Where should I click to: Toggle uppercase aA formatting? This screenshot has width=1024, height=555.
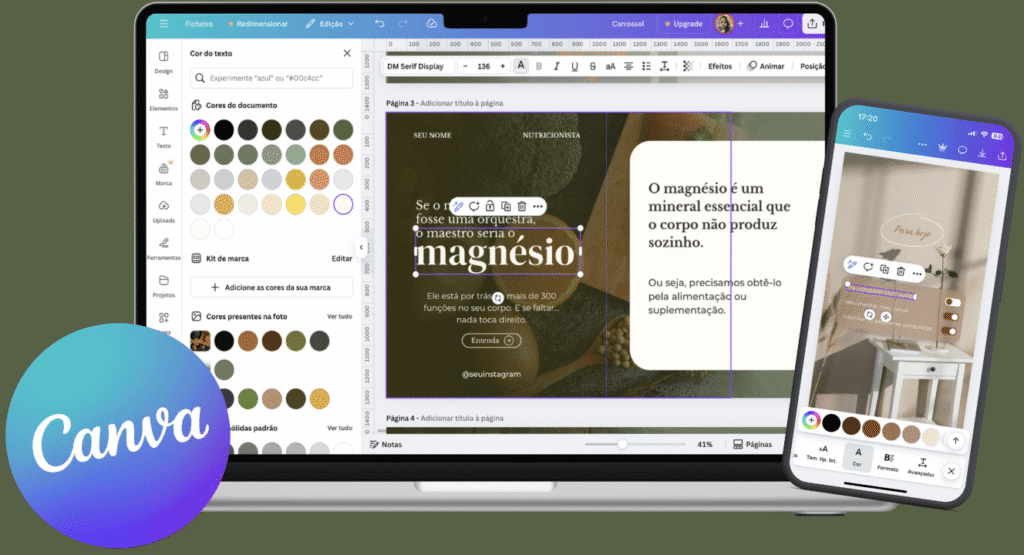[611, 66]
